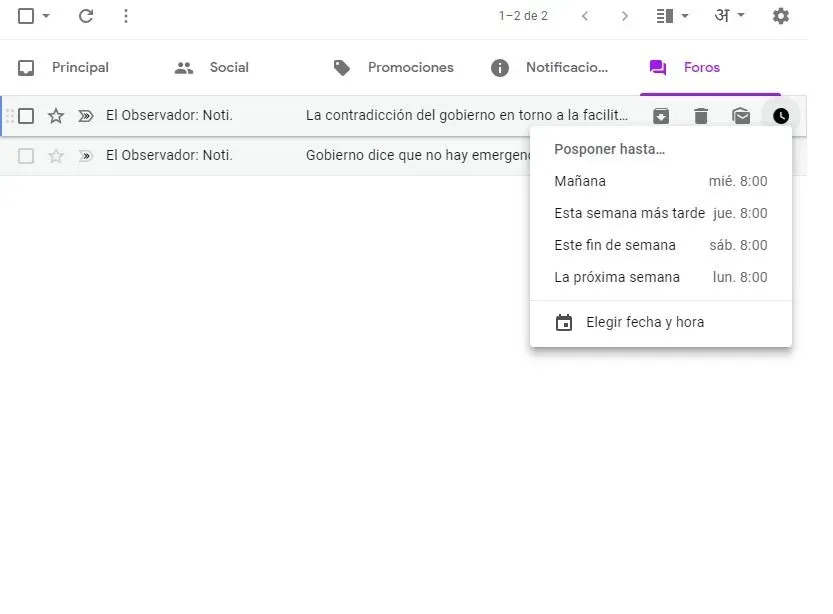
Task: Delete first email with trash icon
Action: pyautogui.click(x=701, y=116)
